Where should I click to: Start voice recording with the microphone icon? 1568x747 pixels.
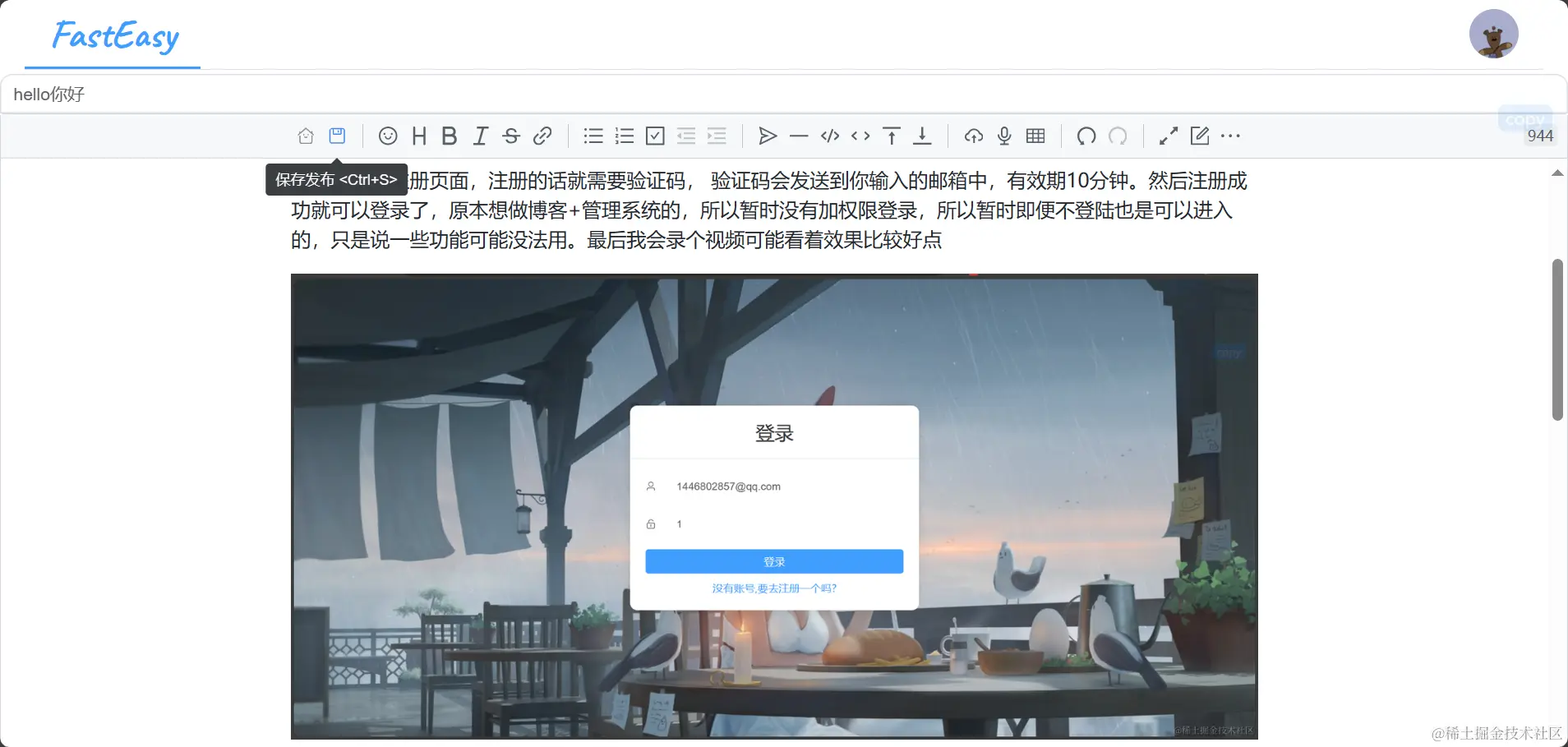click(1004, 136)
